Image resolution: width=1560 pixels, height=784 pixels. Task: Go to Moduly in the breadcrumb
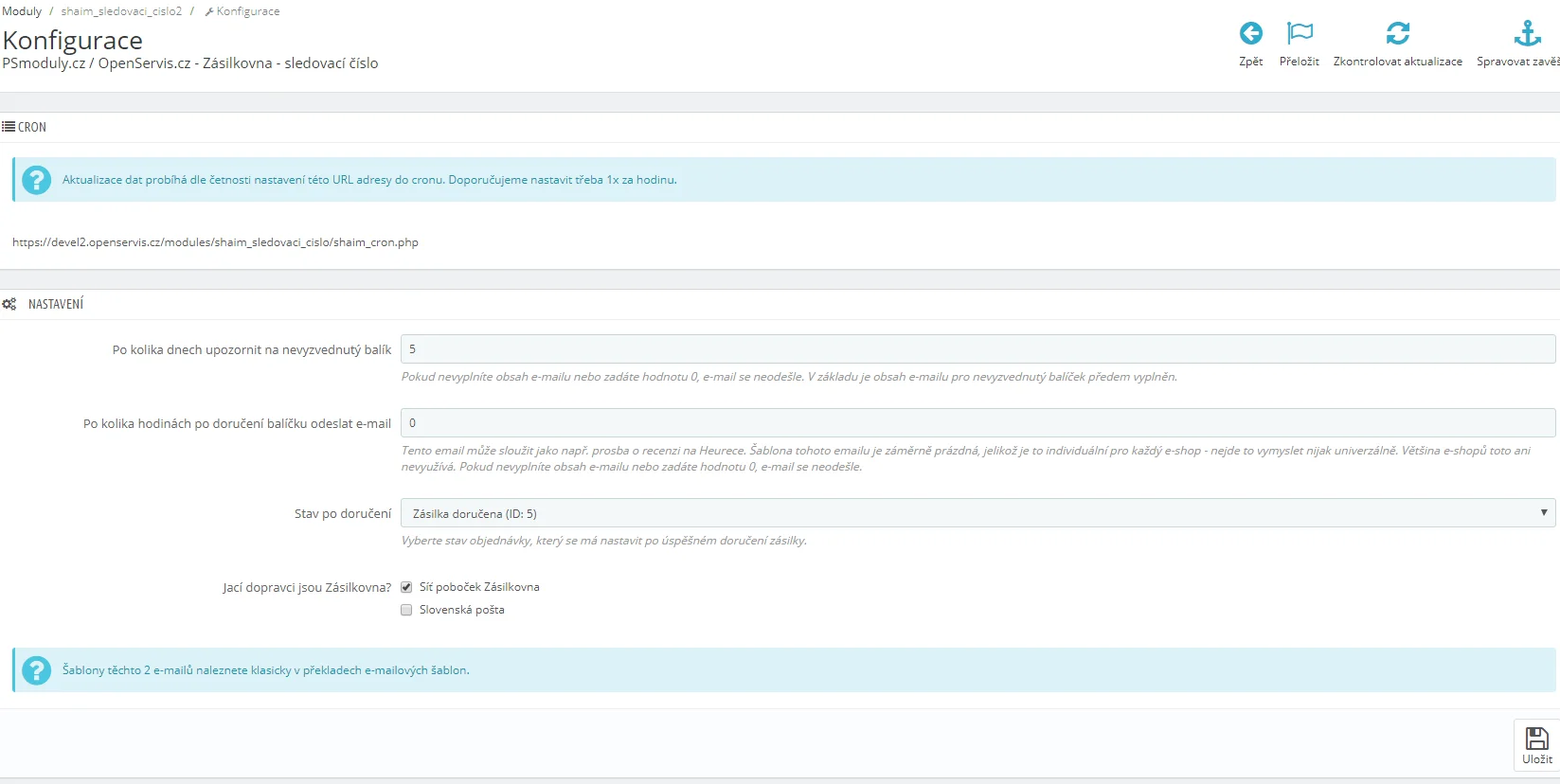22,11
